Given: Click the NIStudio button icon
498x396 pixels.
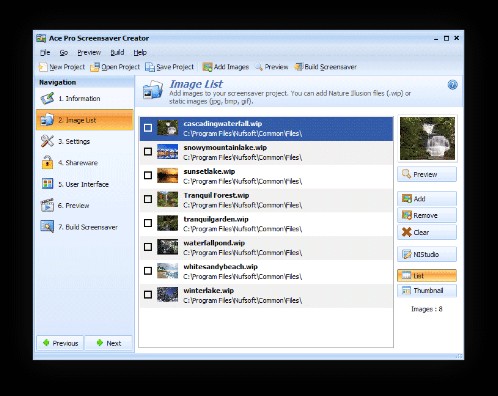Looking at the screenshot, I should tap(407, 254).
